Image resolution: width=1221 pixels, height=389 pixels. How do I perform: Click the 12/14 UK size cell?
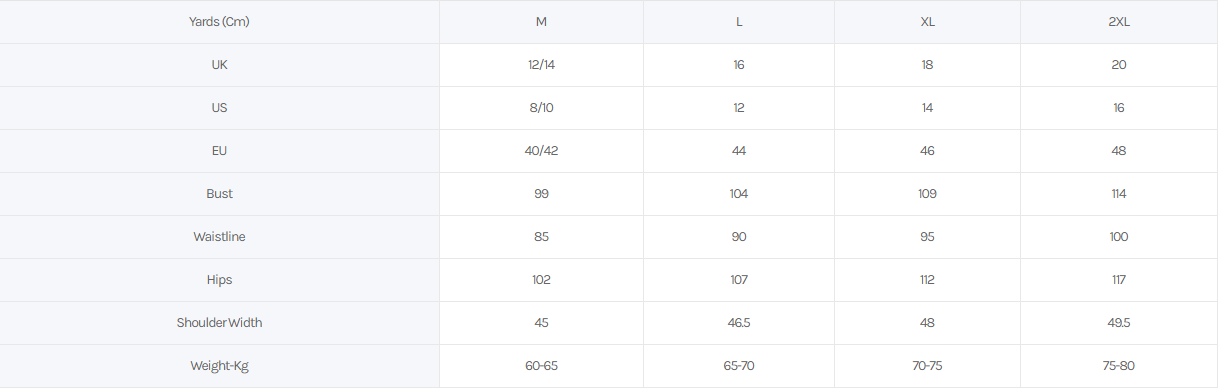pyautogui.click(x=541, y=65)
